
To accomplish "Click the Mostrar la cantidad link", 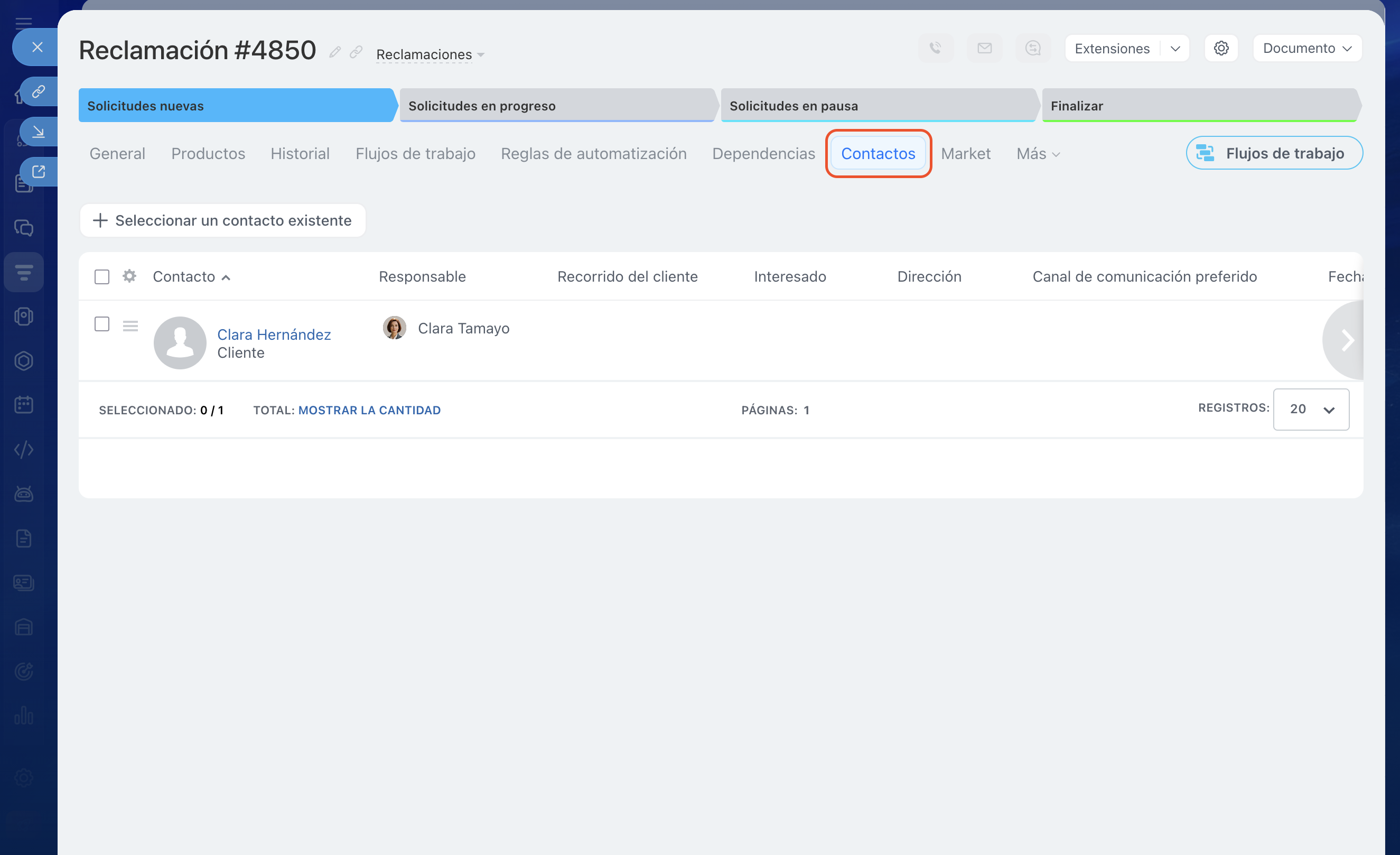I will [369, 410].
